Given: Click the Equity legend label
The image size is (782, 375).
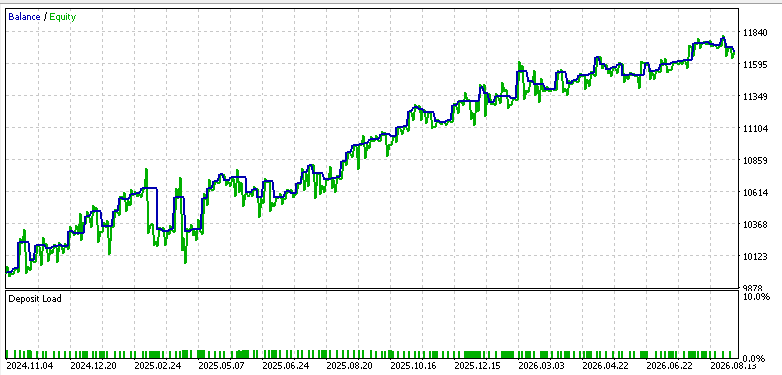Looking at the screenshot, I should tap(62, 17).
